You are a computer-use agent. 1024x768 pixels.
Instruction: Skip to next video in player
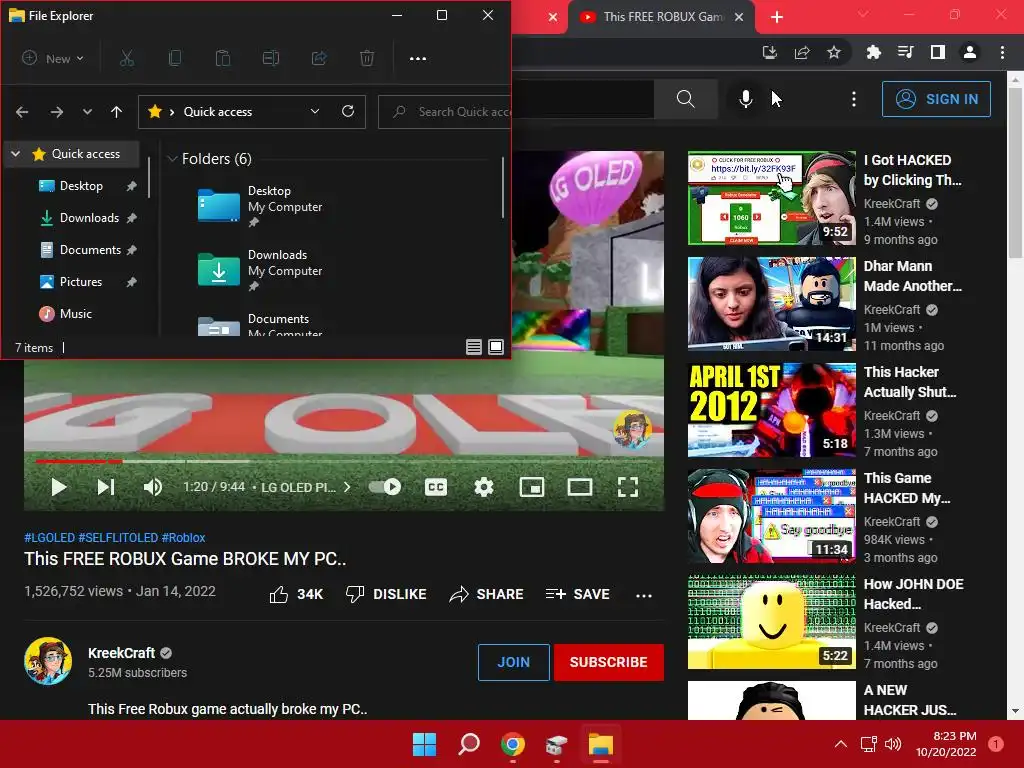coord(106,487)
